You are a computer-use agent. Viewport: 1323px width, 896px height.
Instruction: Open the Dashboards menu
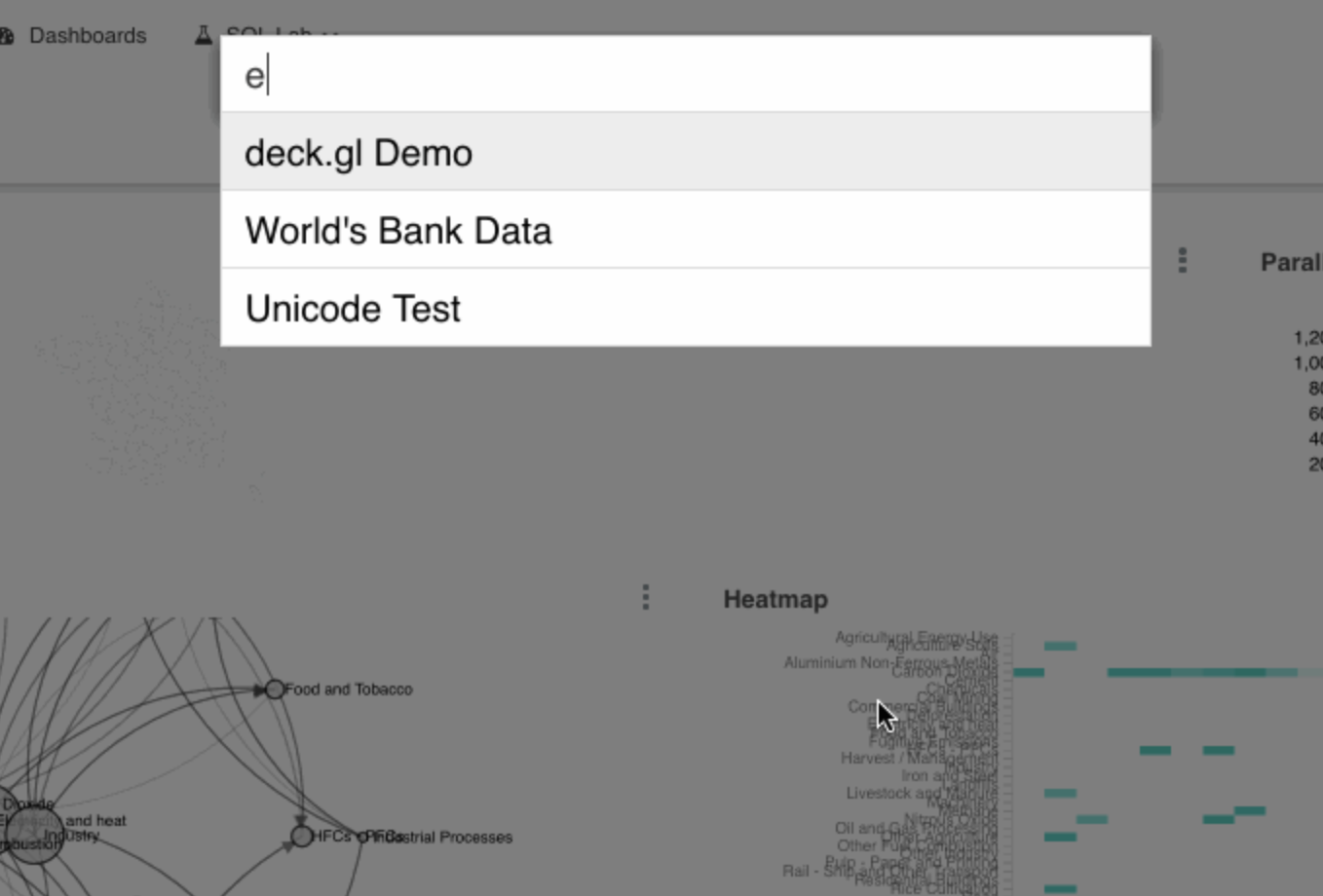pos(89,35)
